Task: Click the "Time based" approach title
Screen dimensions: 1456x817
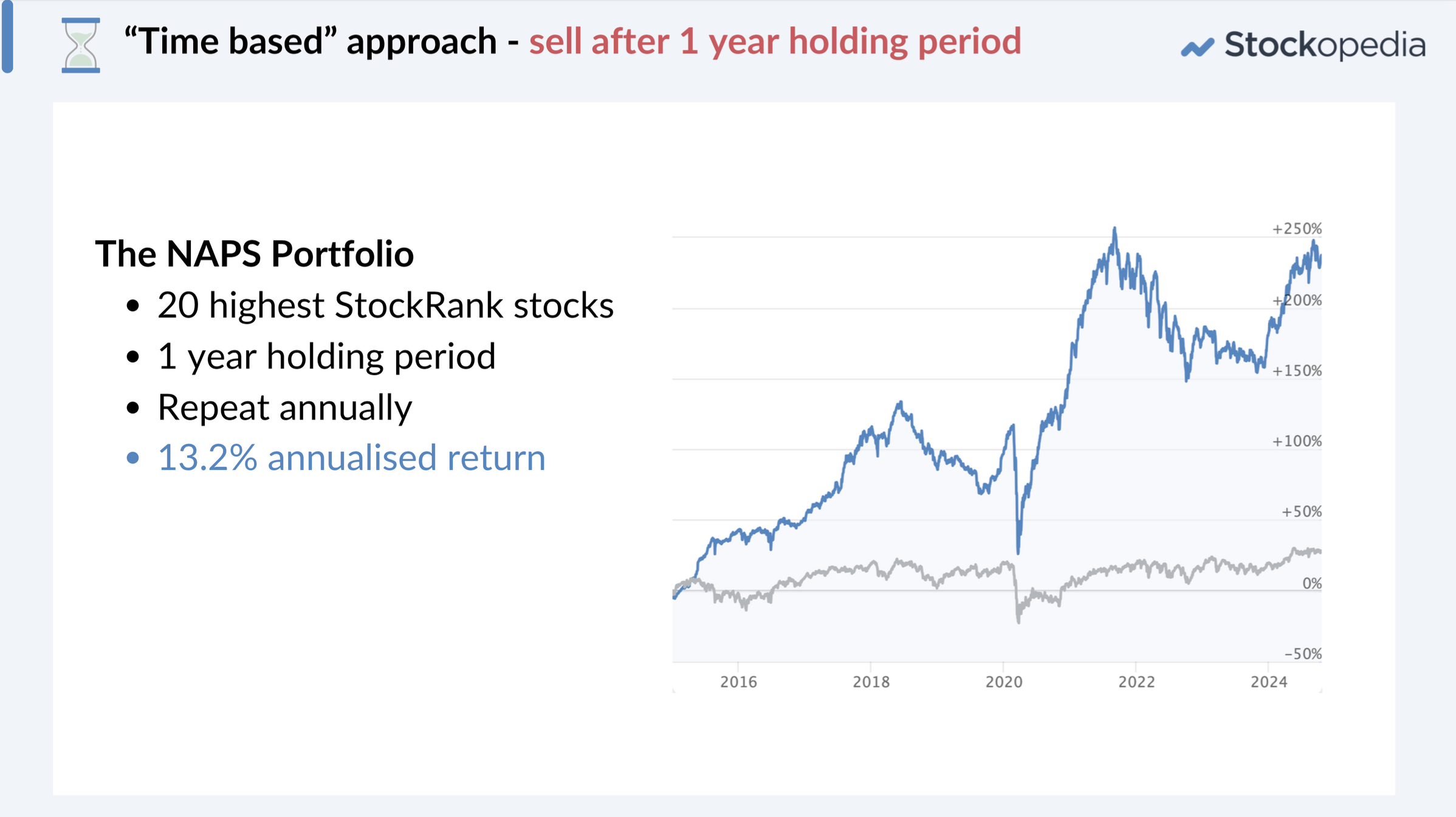Action: (x=310, y=41)
